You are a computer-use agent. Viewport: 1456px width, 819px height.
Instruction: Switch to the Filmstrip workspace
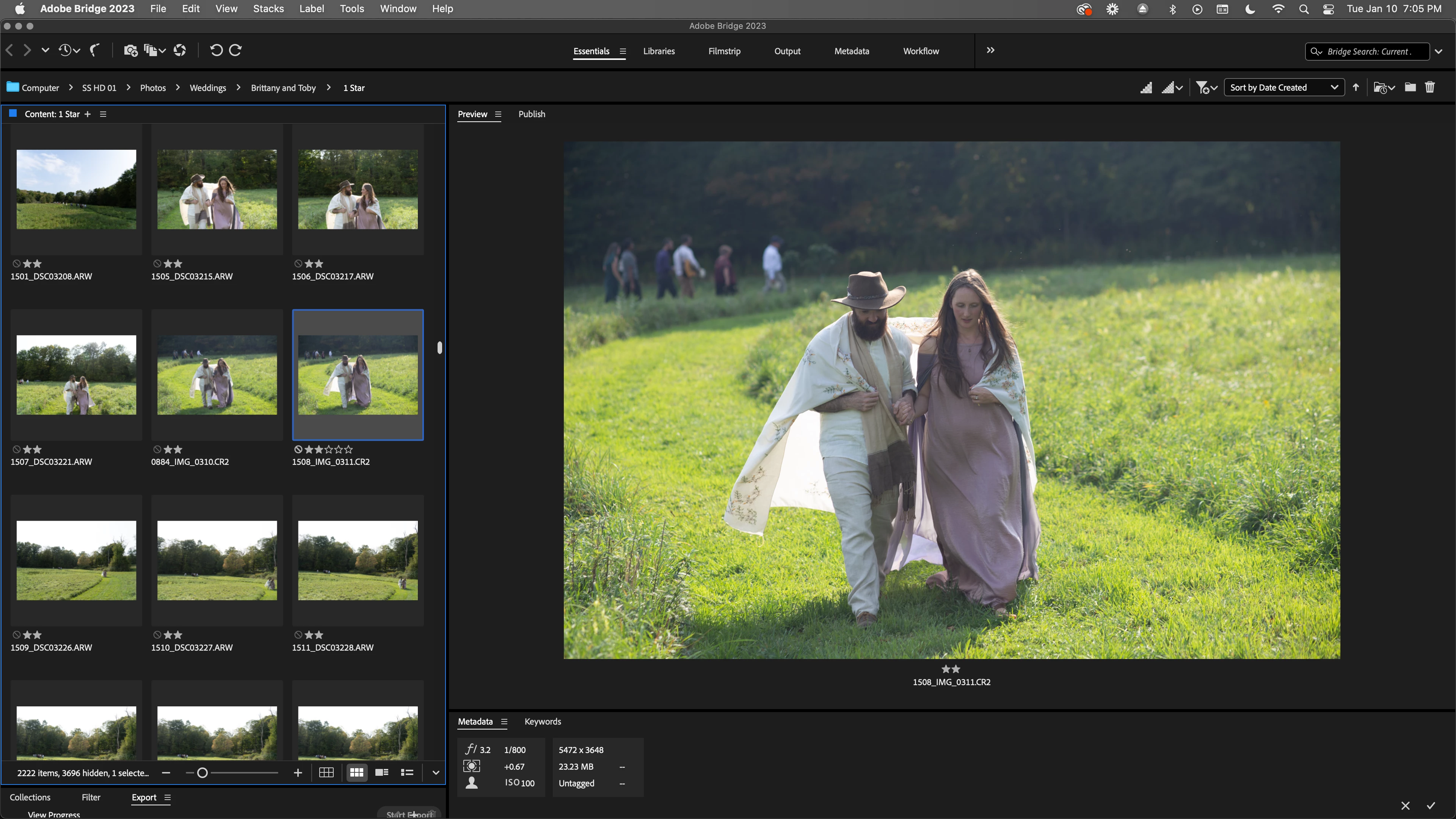pos(724,51)
